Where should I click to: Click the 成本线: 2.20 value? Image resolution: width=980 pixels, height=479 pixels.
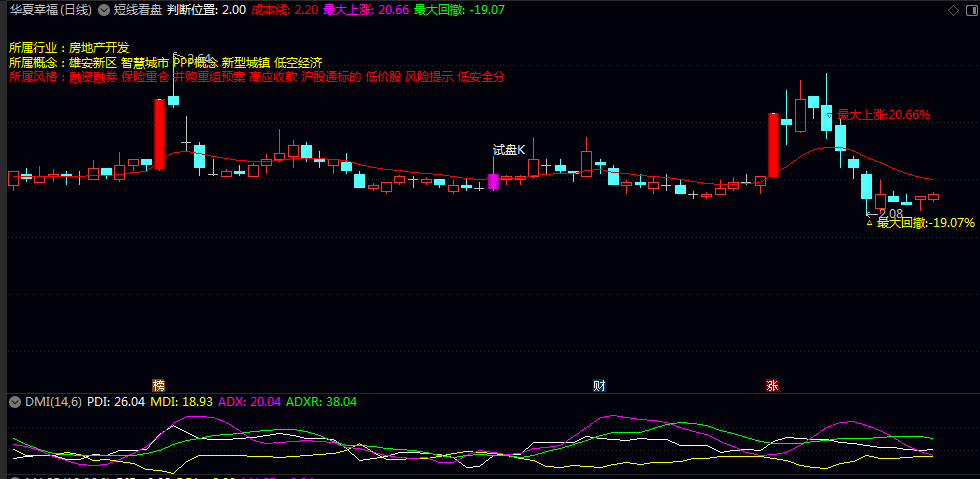pyautogui.click(x=284, y=10)
